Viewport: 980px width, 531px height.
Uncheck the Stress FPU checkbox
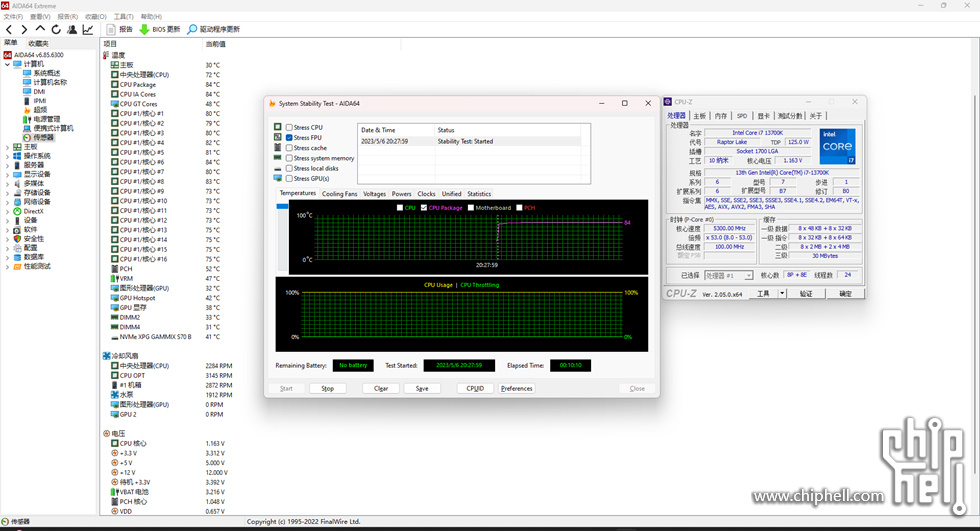tap(289, 137)
